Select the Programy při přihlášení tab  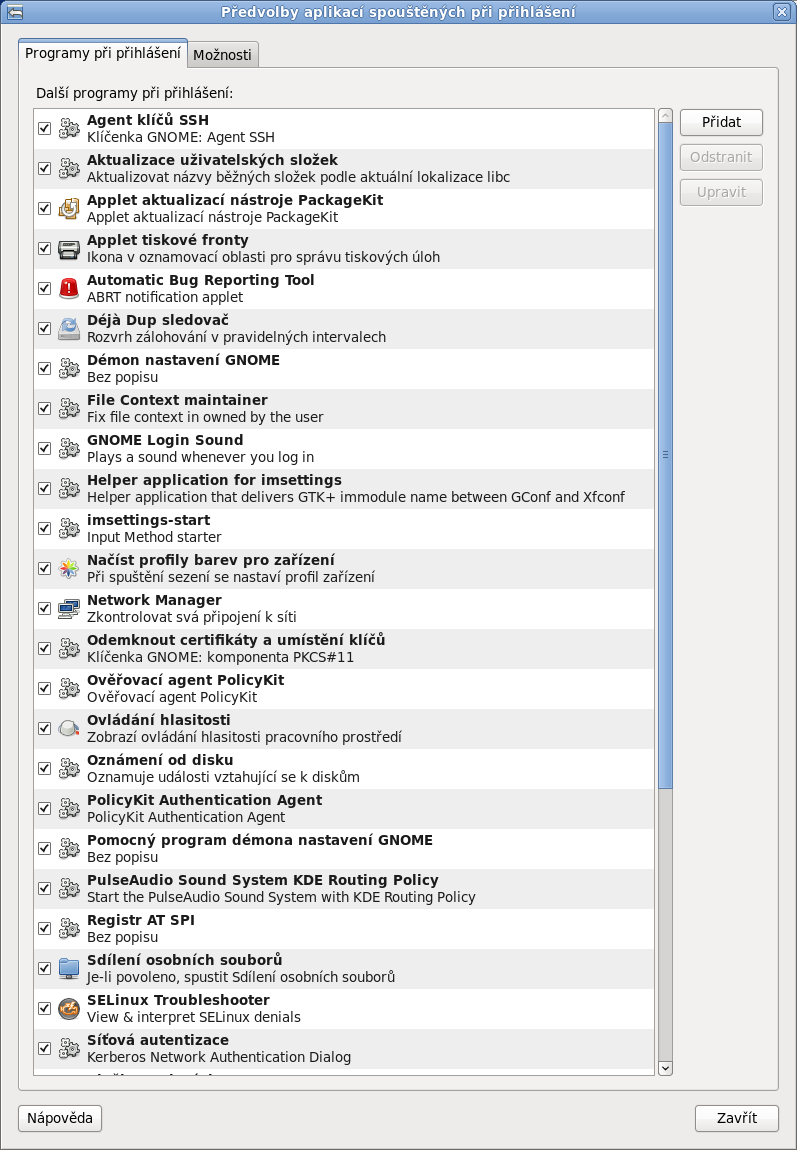(x=103, y=53)
